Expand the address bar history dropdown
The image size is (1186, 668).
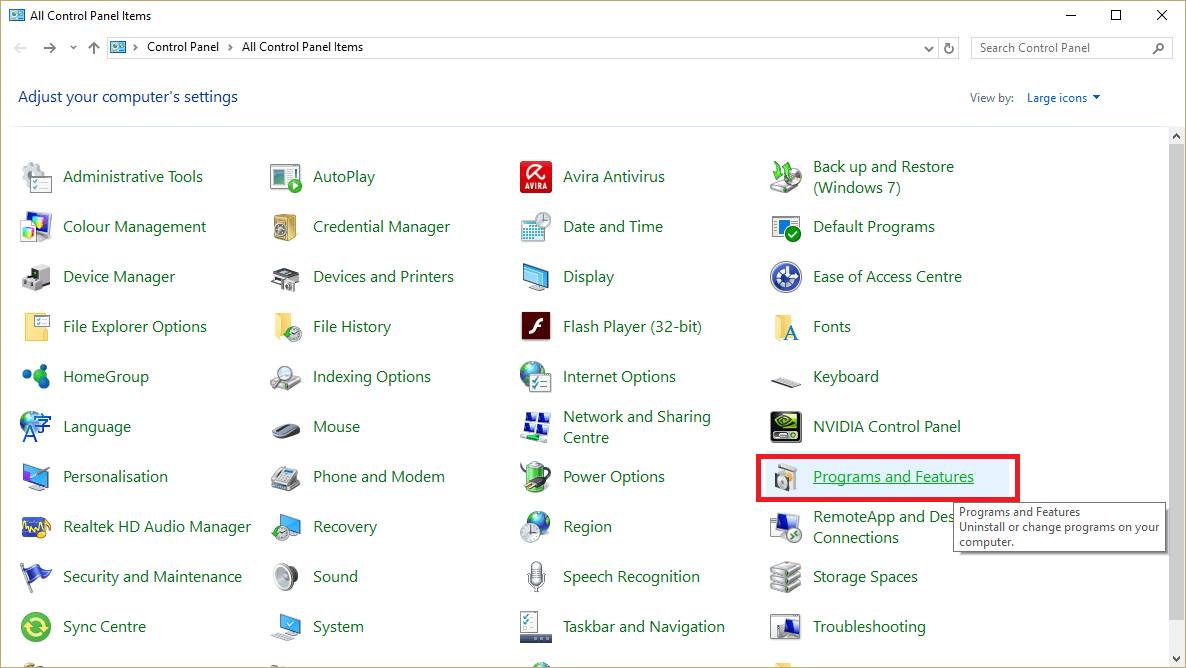928,48
